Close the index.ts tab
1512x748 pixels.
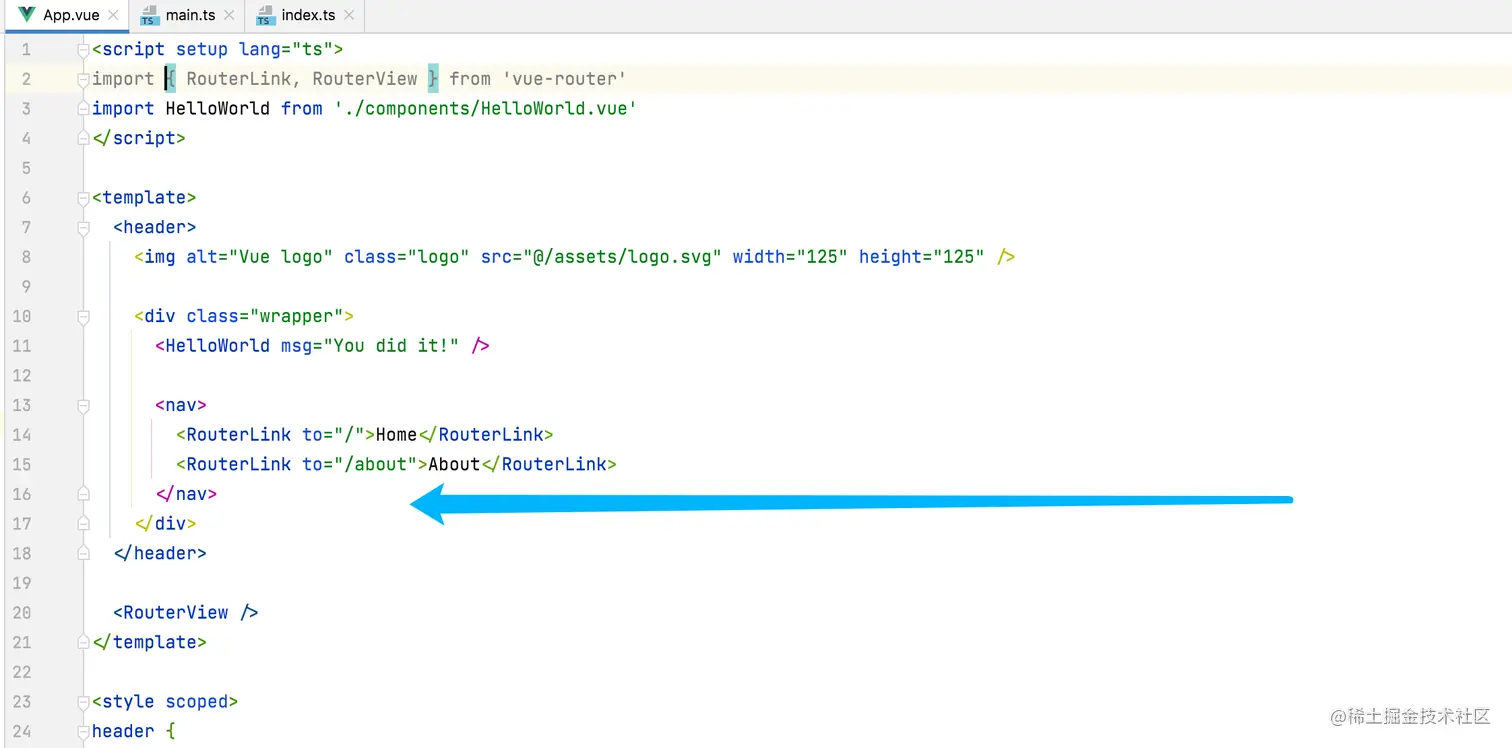(350, 16)
